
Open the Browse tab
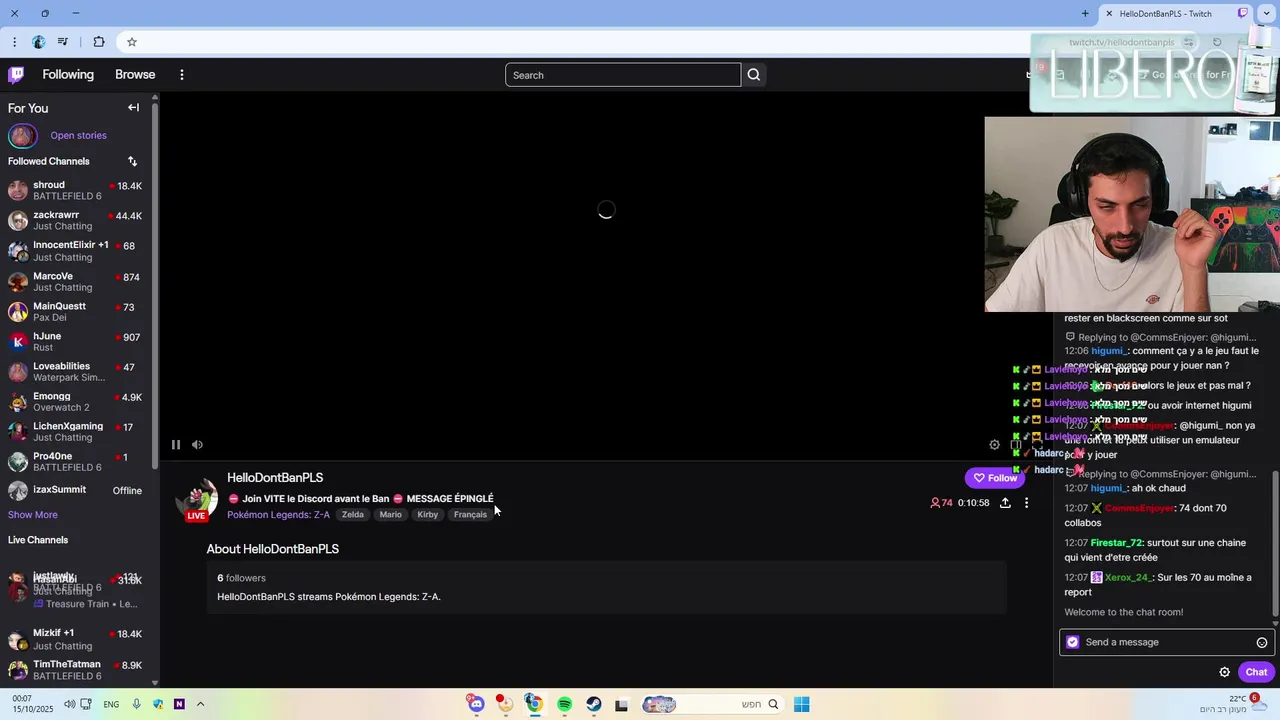(135, 75)
